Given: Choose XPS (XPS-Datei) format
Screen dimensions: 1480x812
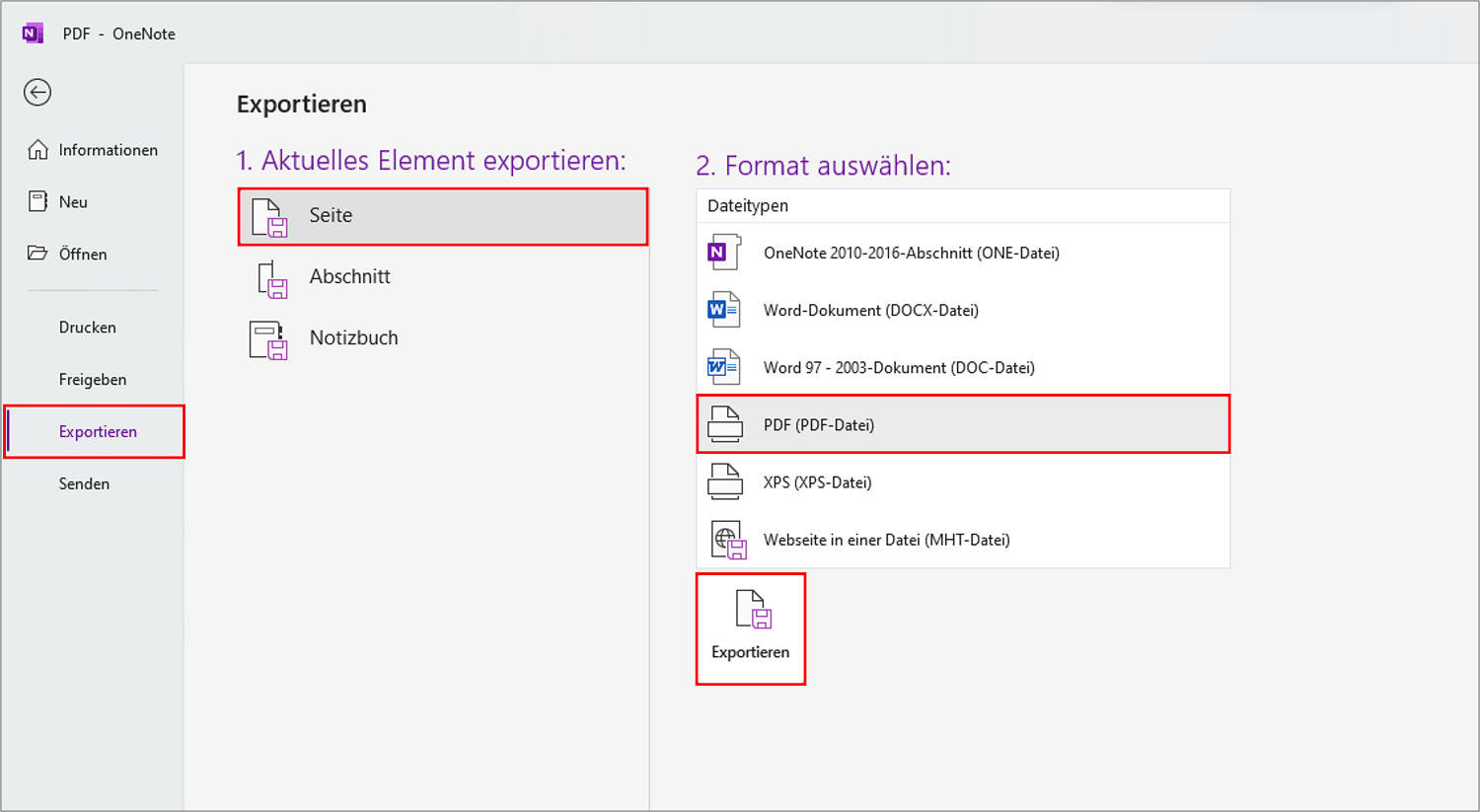Looking at the screenshot, I should coord(963,481).
